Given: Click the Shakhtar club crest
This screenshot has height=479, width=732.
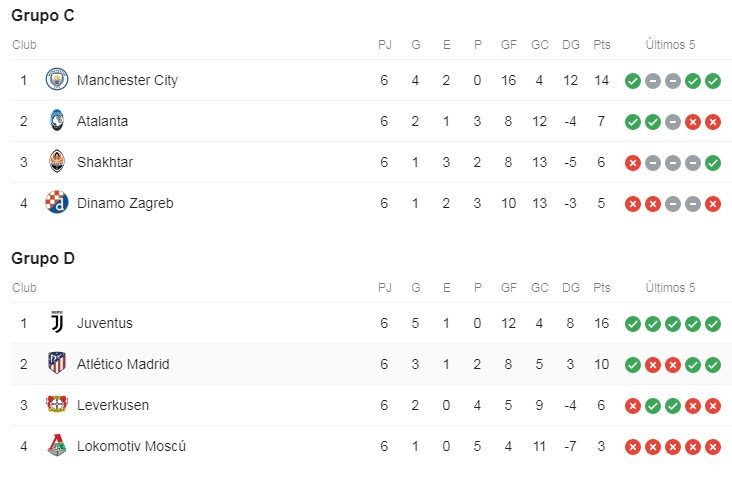Looking at the screenshot, I should [x=56, y=162].
